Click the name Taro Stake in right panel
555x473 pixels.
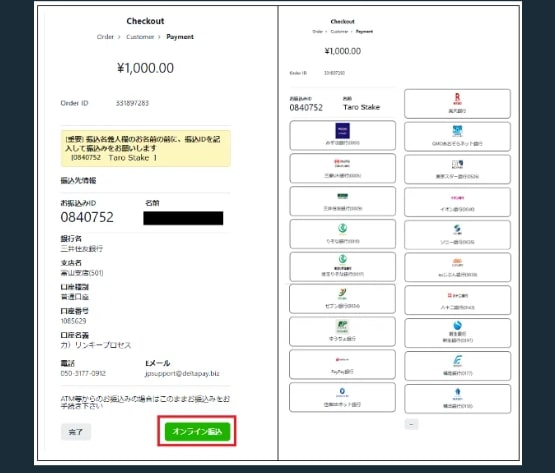[x=361, y=107]
